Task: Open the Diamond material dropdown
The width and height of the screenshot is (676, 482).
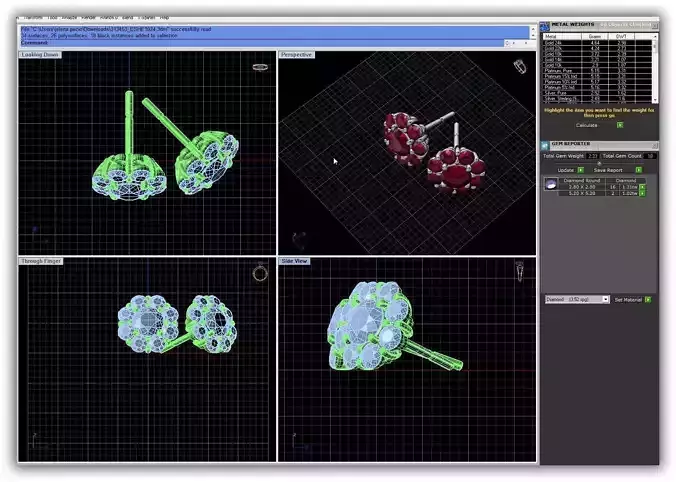Action: (577, 299)
